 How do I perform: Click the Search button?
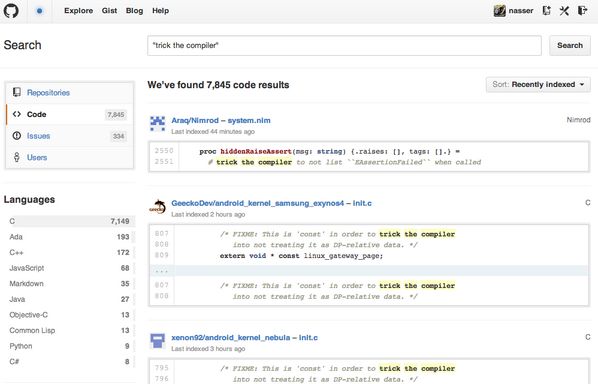pyautogui.click(x=570, y=45)
